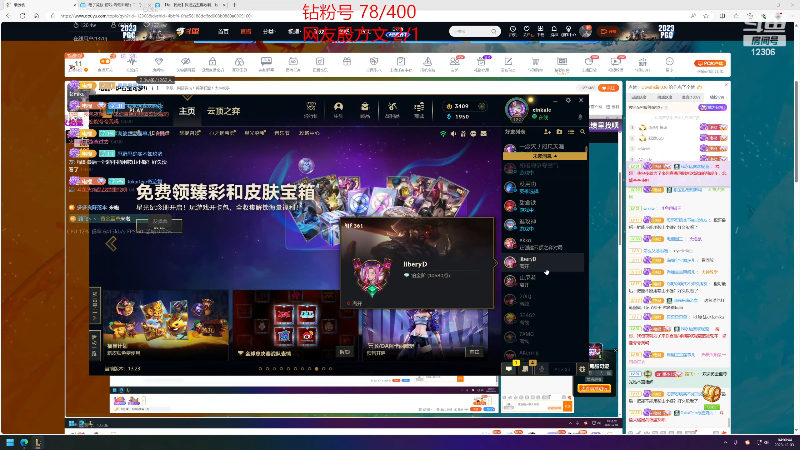
Task: Click the left chevron arrow on the banner
Action: pos(111,244)
